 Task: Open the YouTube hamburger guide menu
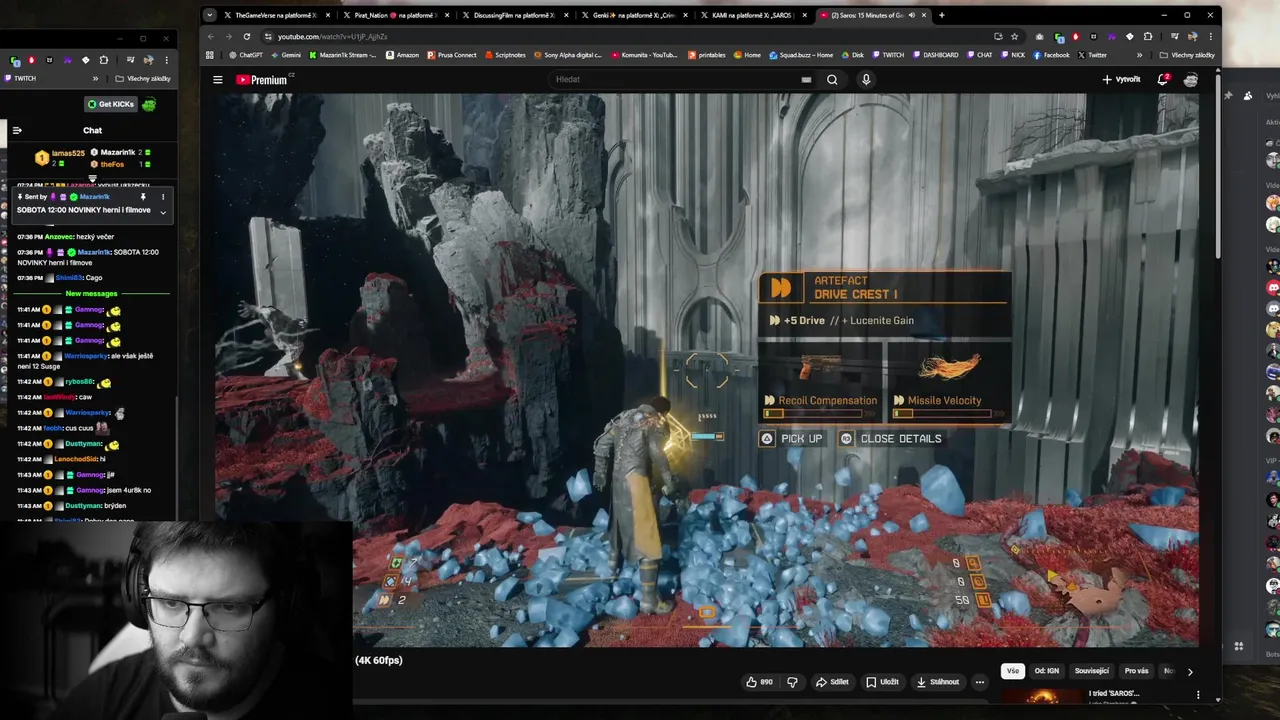click(218, 80)
